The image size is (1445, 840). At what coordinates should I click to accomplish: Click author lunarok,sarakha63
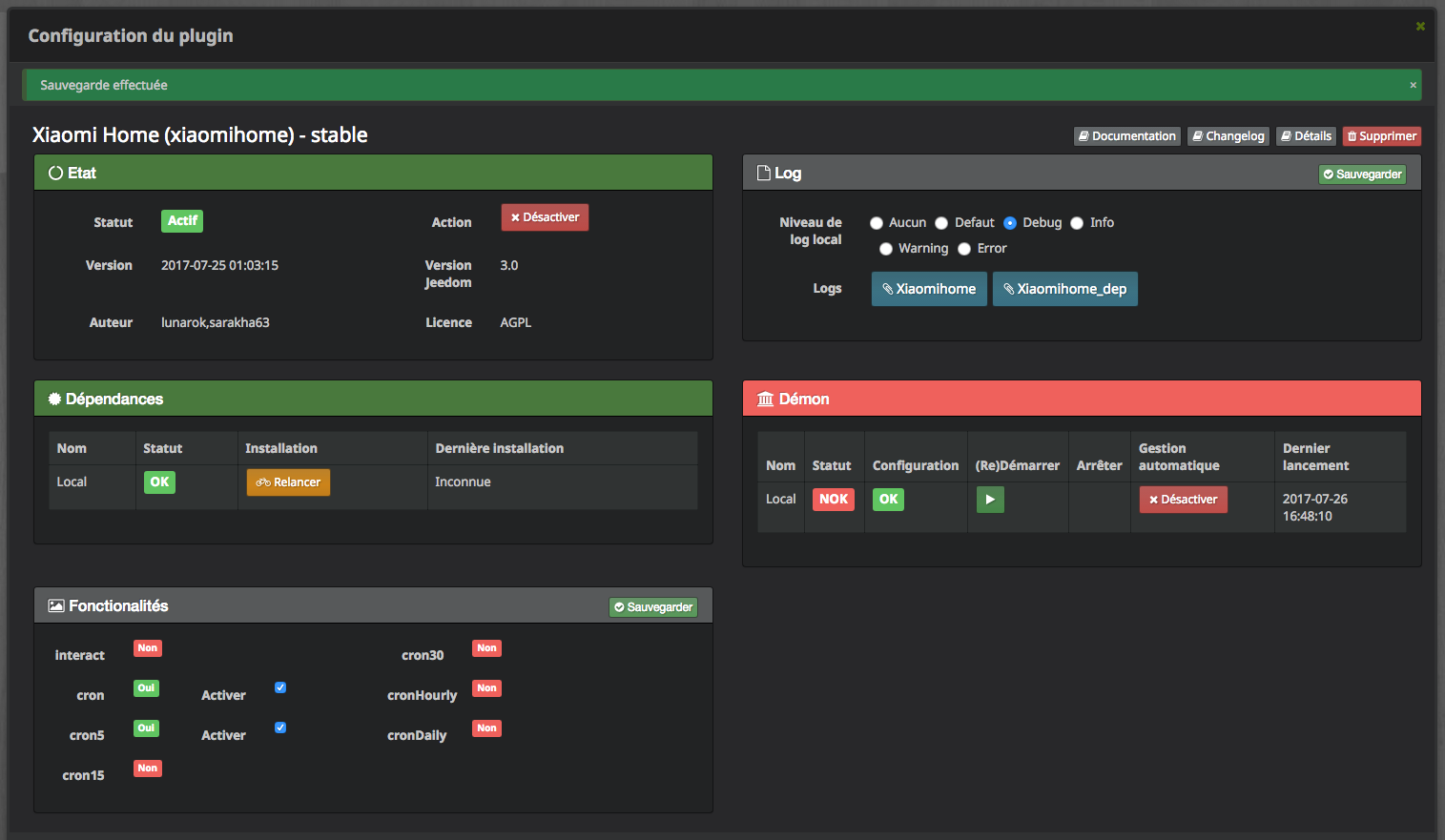(216, 323)
